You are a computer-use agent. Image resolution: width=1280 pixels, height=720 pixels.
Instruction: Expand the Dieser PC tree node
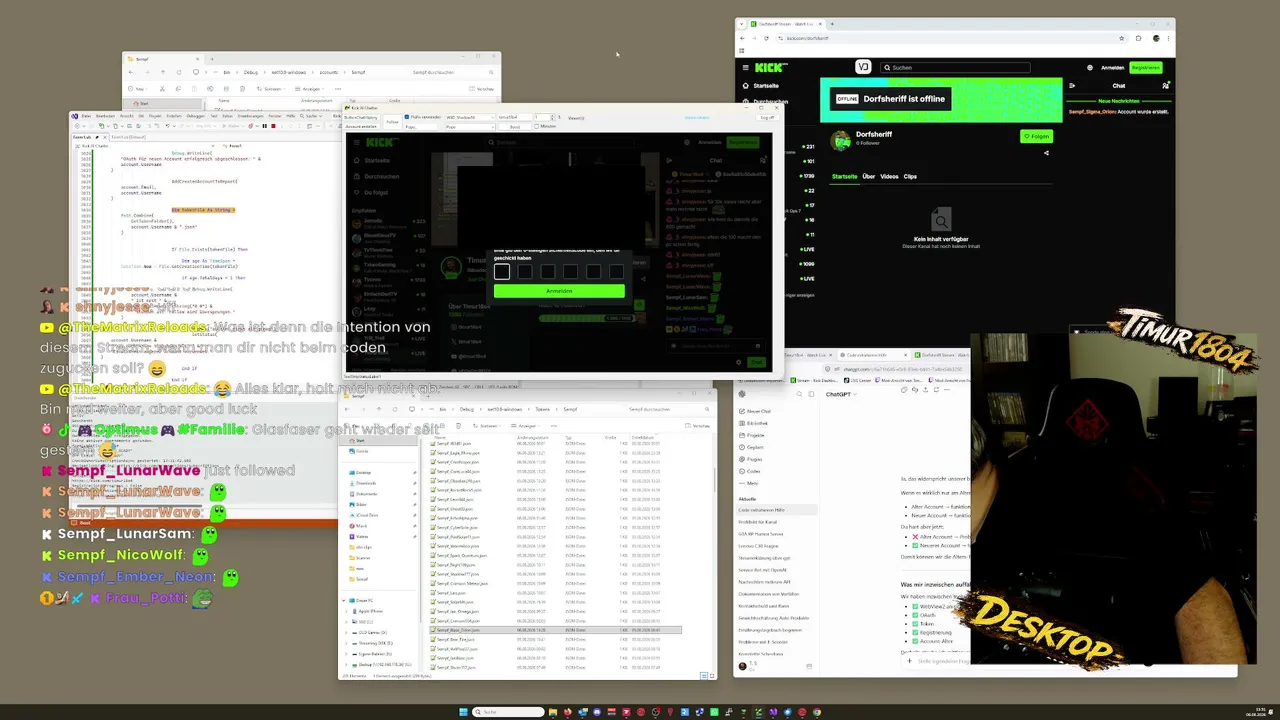coord(346,600)
